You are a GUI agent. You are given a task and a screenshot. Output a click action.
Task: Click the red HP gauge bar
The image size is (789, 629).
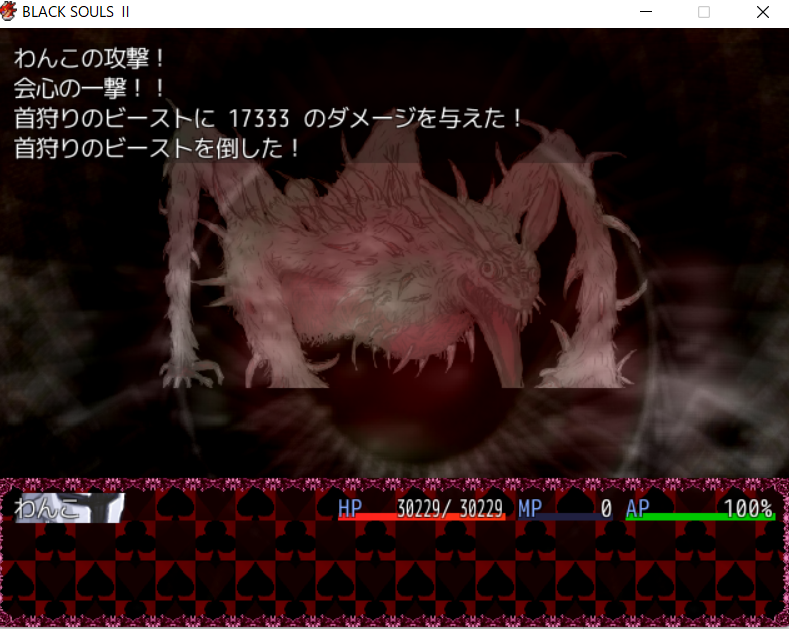(x=421, y=516)
